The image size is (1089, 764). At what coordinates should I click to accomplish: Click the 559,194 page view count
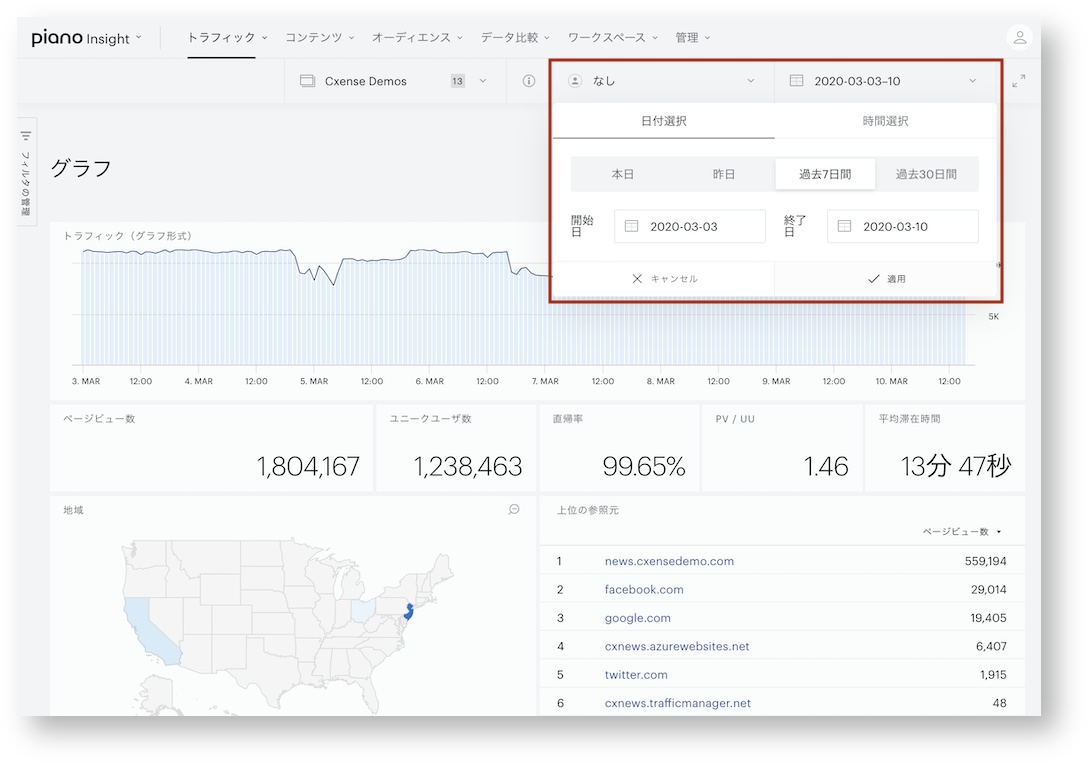(986, 561)
